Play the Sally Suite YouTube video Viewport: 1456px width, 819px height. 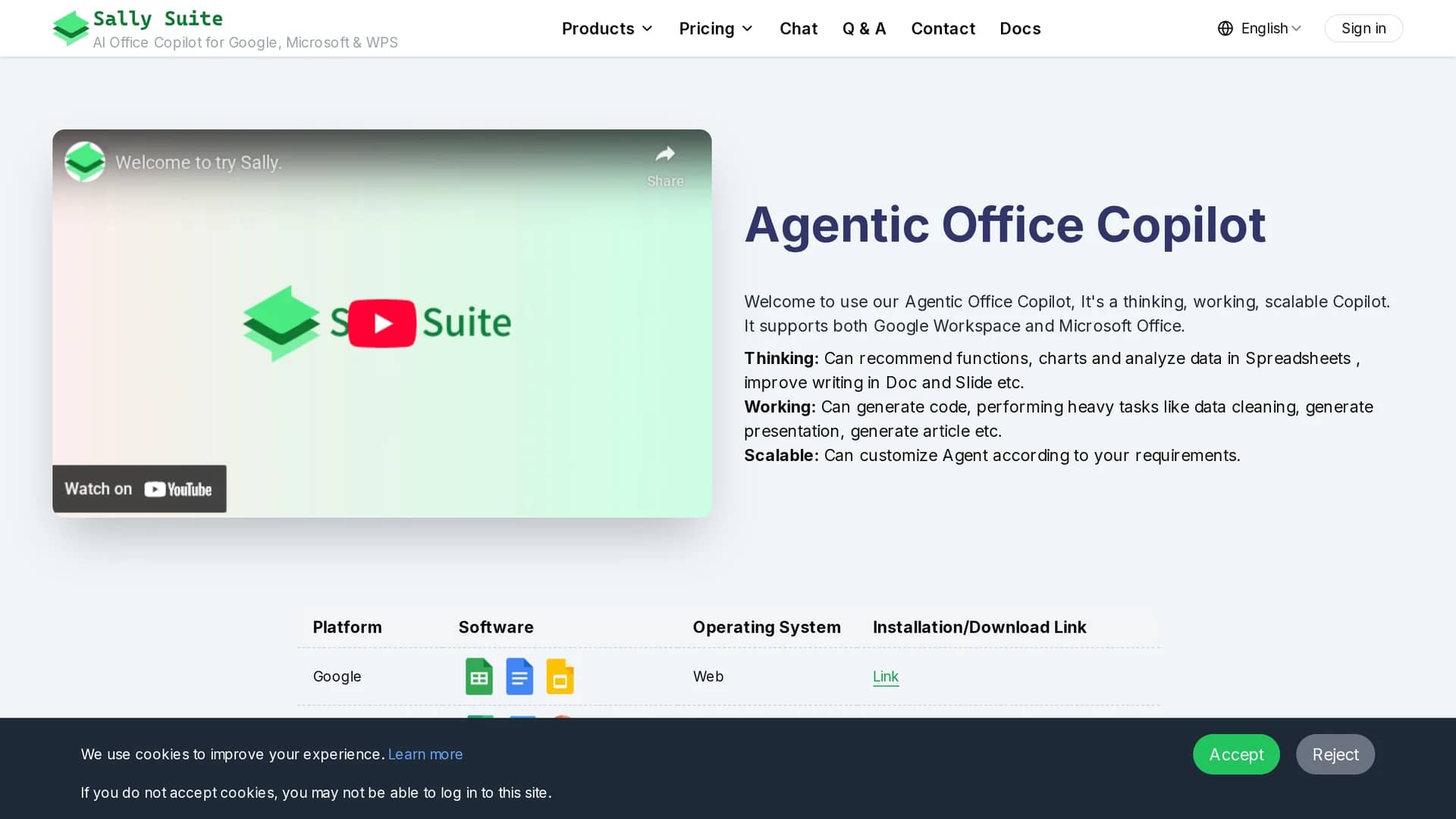coord(382,324)
